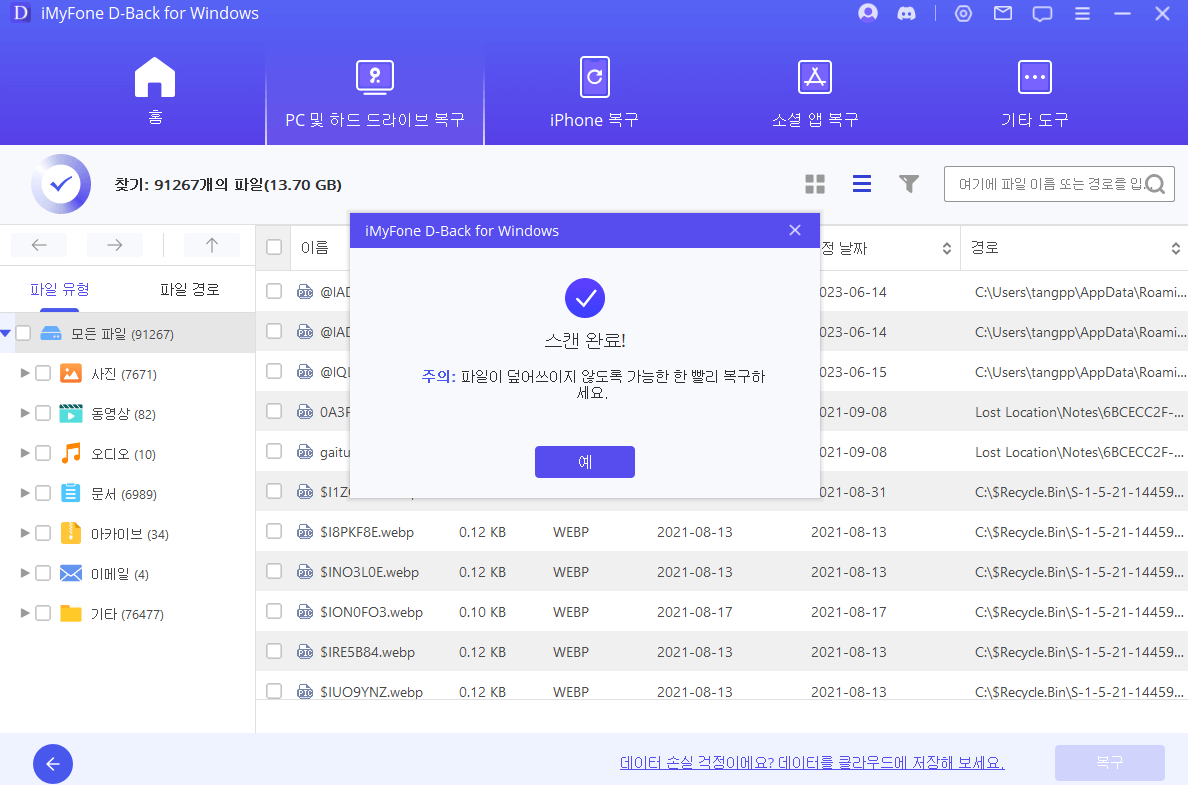Open the 기타 도구 tab
Image resolution: width=1188 pixels, height=785 pixels.
[1035, 92]
